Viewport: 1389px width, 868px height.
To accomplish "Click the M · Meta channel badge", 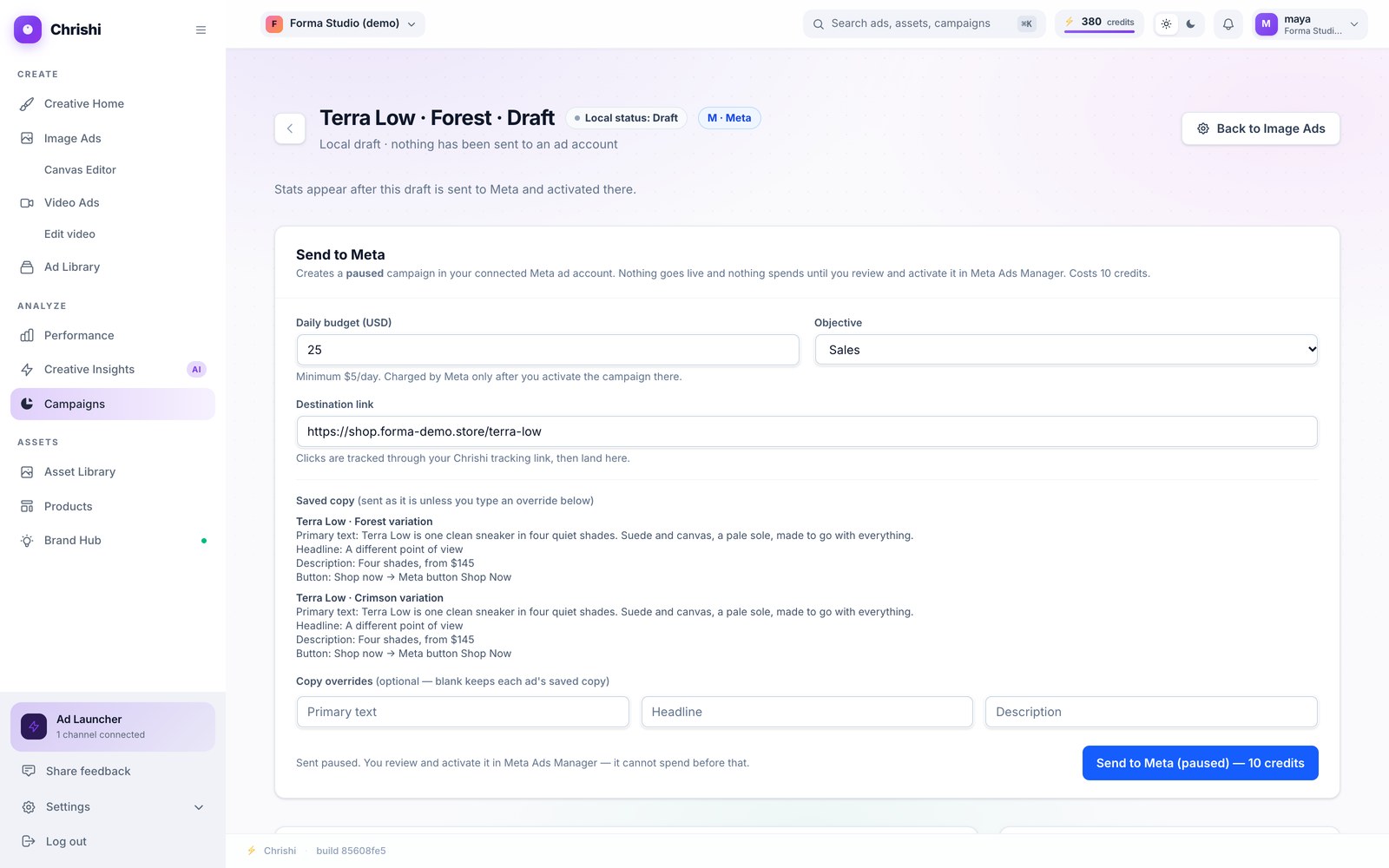I will [729, 118].
